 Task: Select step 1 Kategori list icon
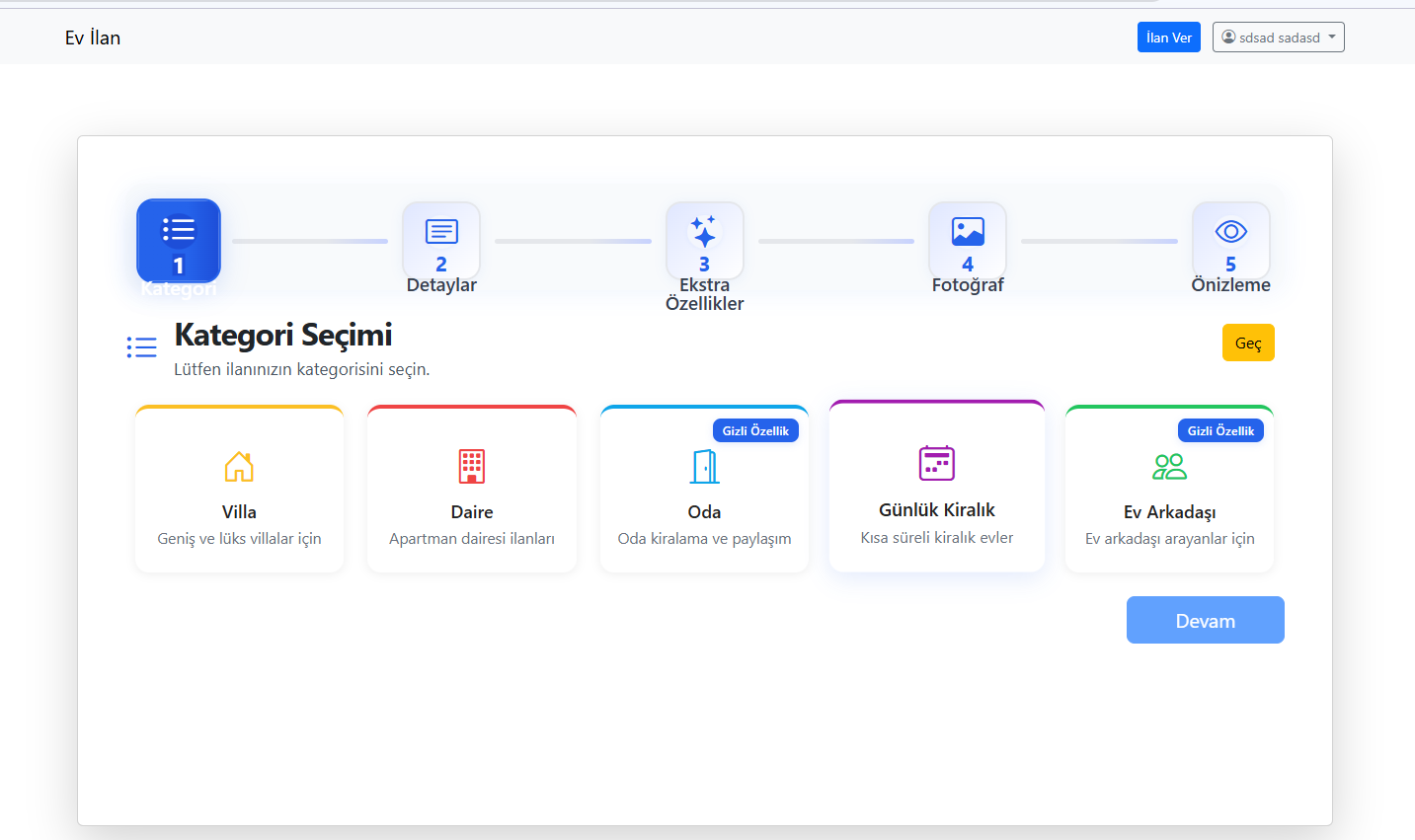click(x=179, y=229)
